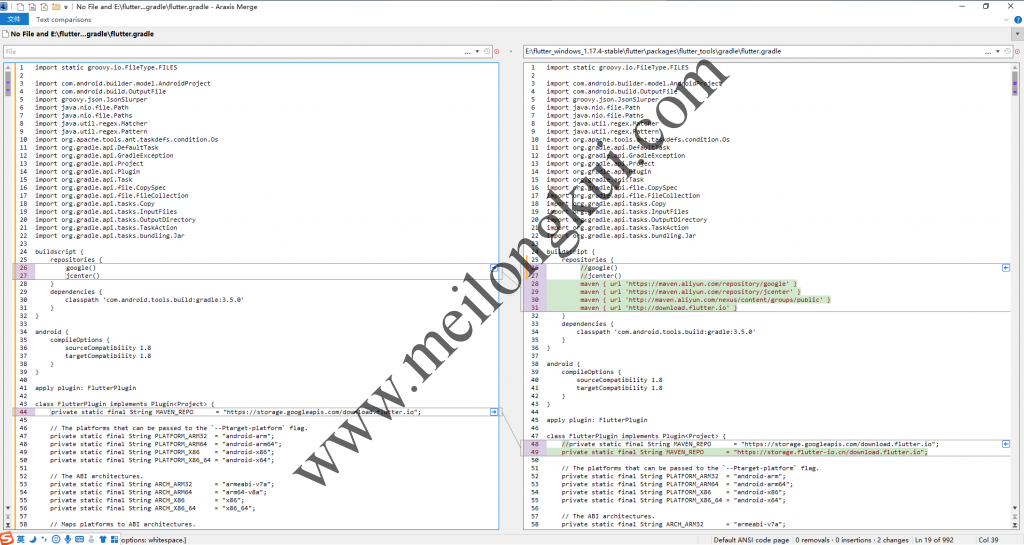This screenshot has height=545, width=1024.
Task: Click the Sogou input method icon in taskbar
Action: coord(9,539)
